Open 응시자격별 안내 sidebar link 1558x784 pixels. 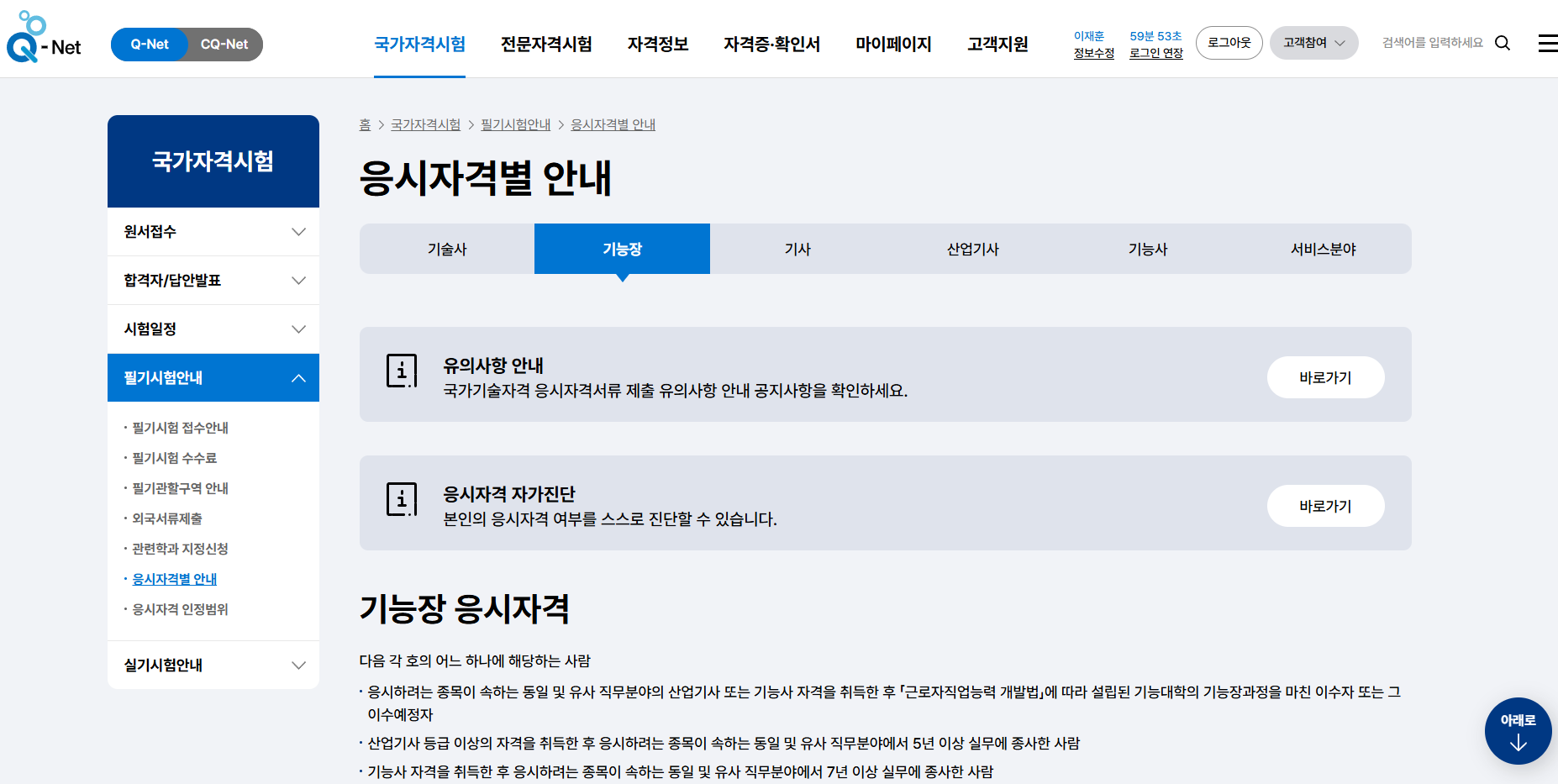point(174,579)
